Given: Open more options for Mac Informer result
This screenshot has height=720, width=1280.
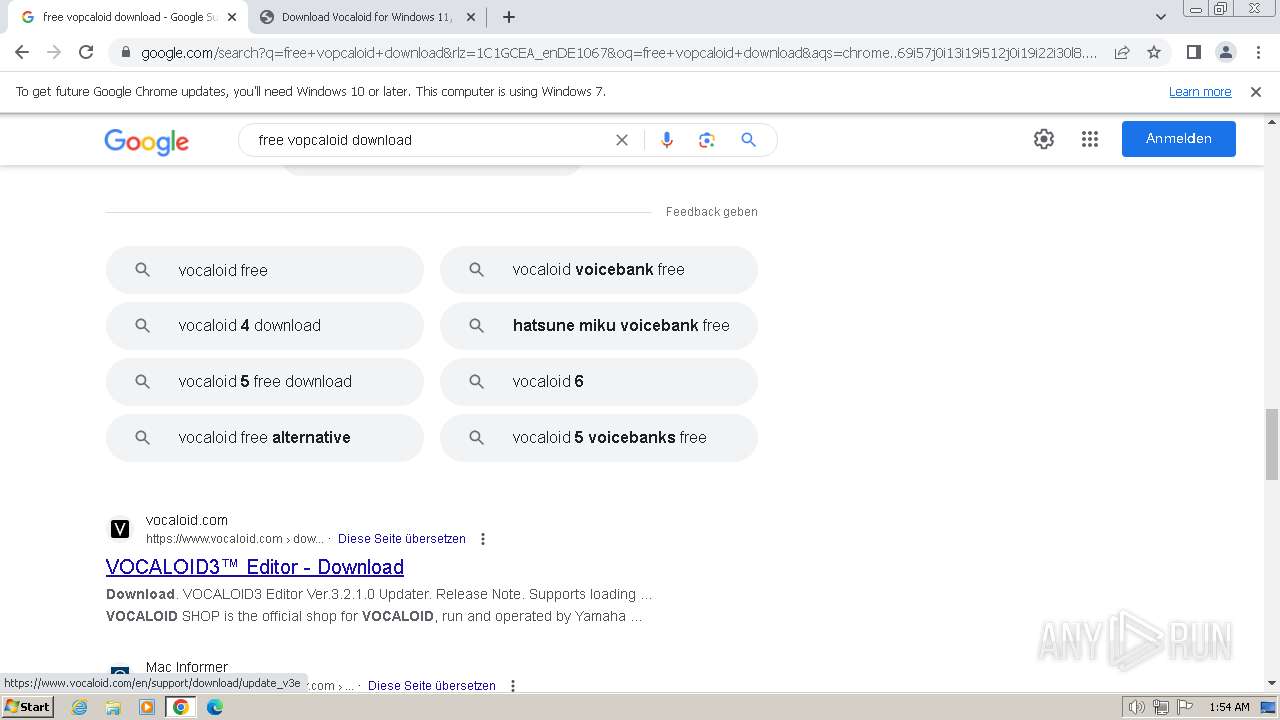Looking at the screenshot, I should click(513, 686).
